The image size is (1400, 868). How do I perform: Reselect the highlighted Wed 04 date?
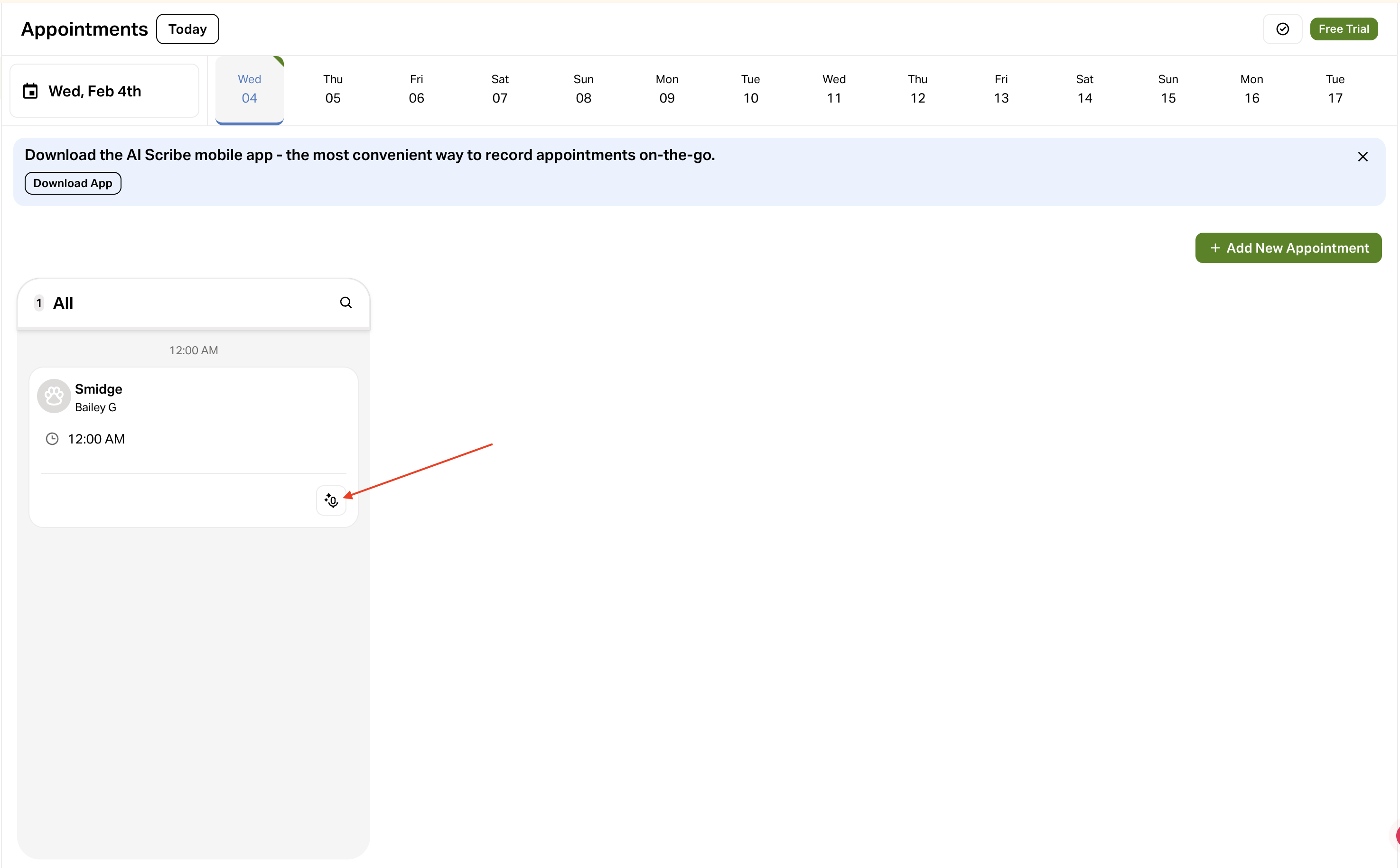[x=249, y=89]
